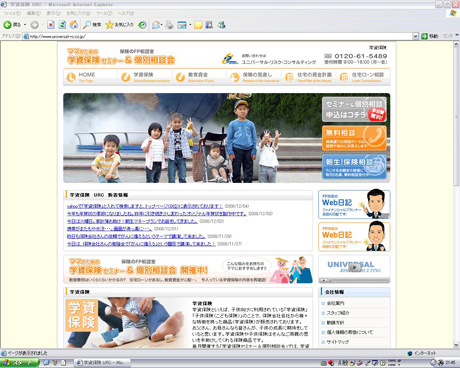Open the 住宅の資金計画 navigation tab
This screenshot has height=368, width=460.
pyautogui.click(x=309, y=77)
